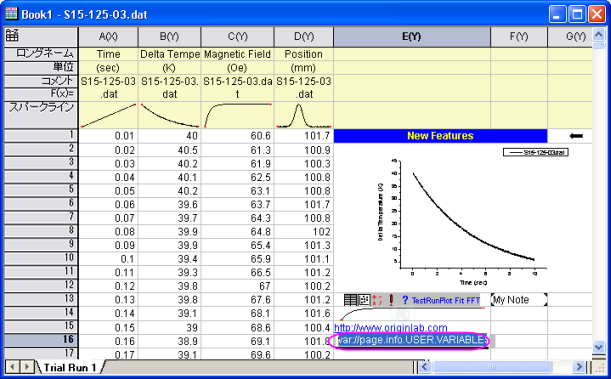Image resolution: width=611 pixels, height=379 pixels.
Task: Click the var://page.info.USER.VARIABLES cell
Action: pyautogui.click(x=412, y=340)
